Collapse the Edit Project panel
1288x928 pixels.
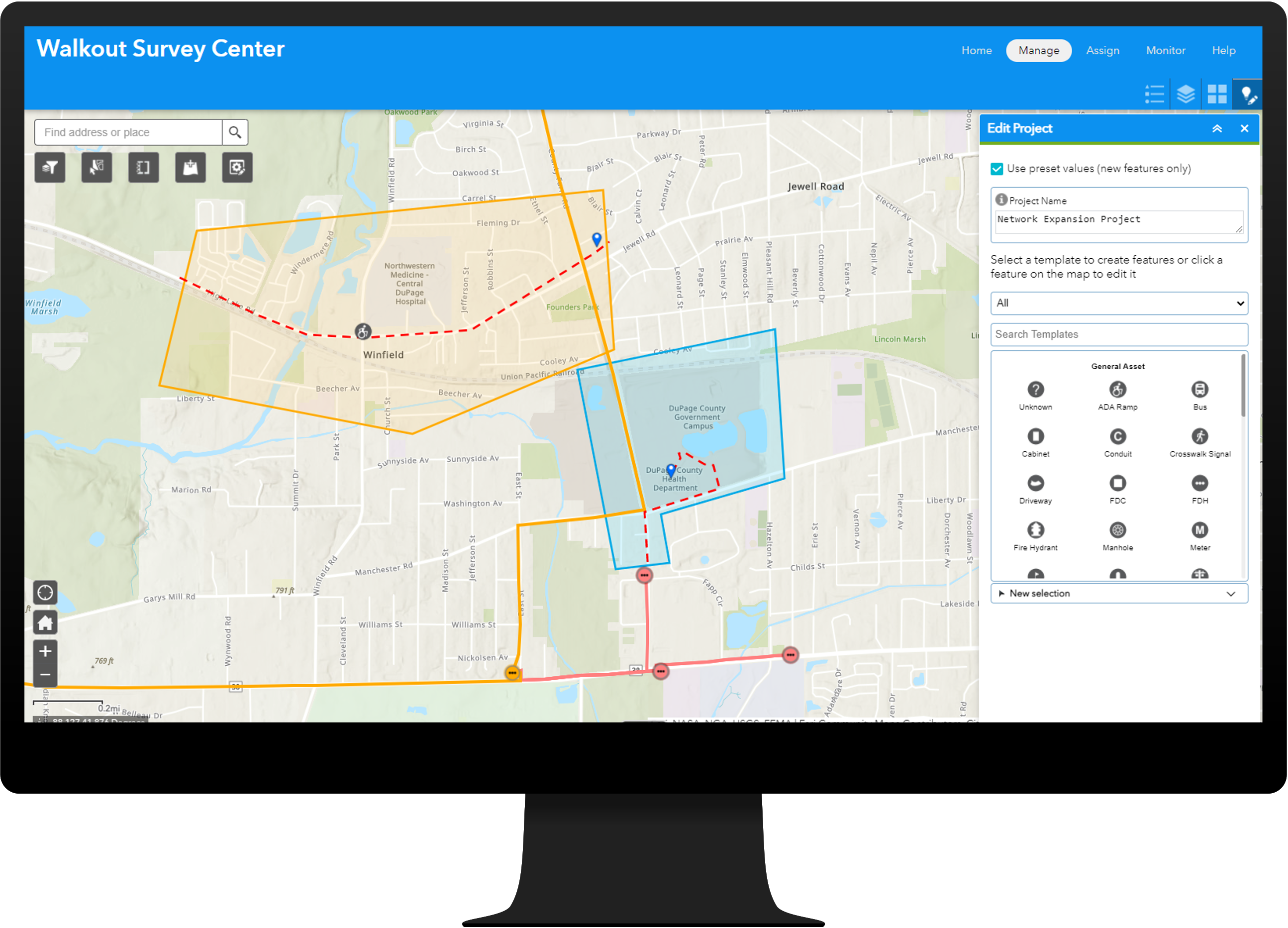pos(1216,129)
